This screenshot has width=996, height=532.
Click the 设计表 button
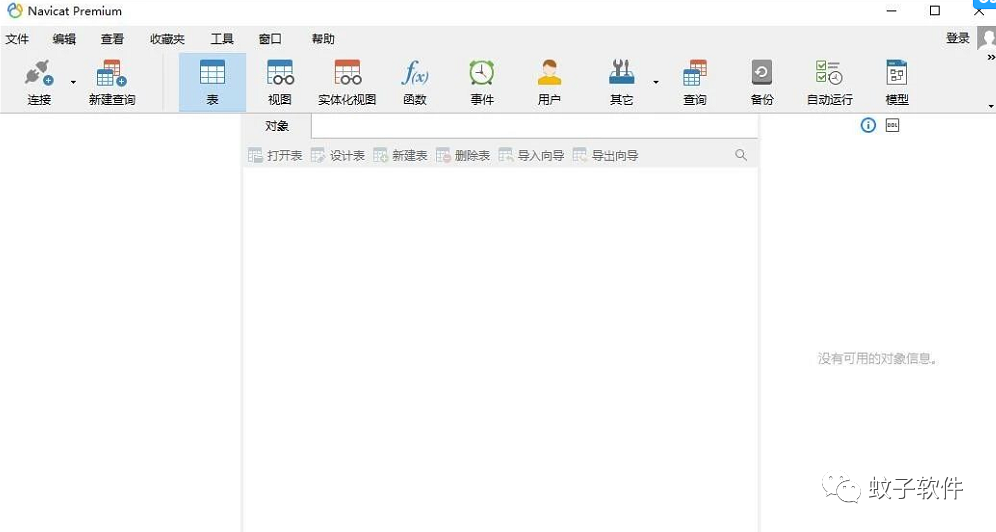pos(338,156)
